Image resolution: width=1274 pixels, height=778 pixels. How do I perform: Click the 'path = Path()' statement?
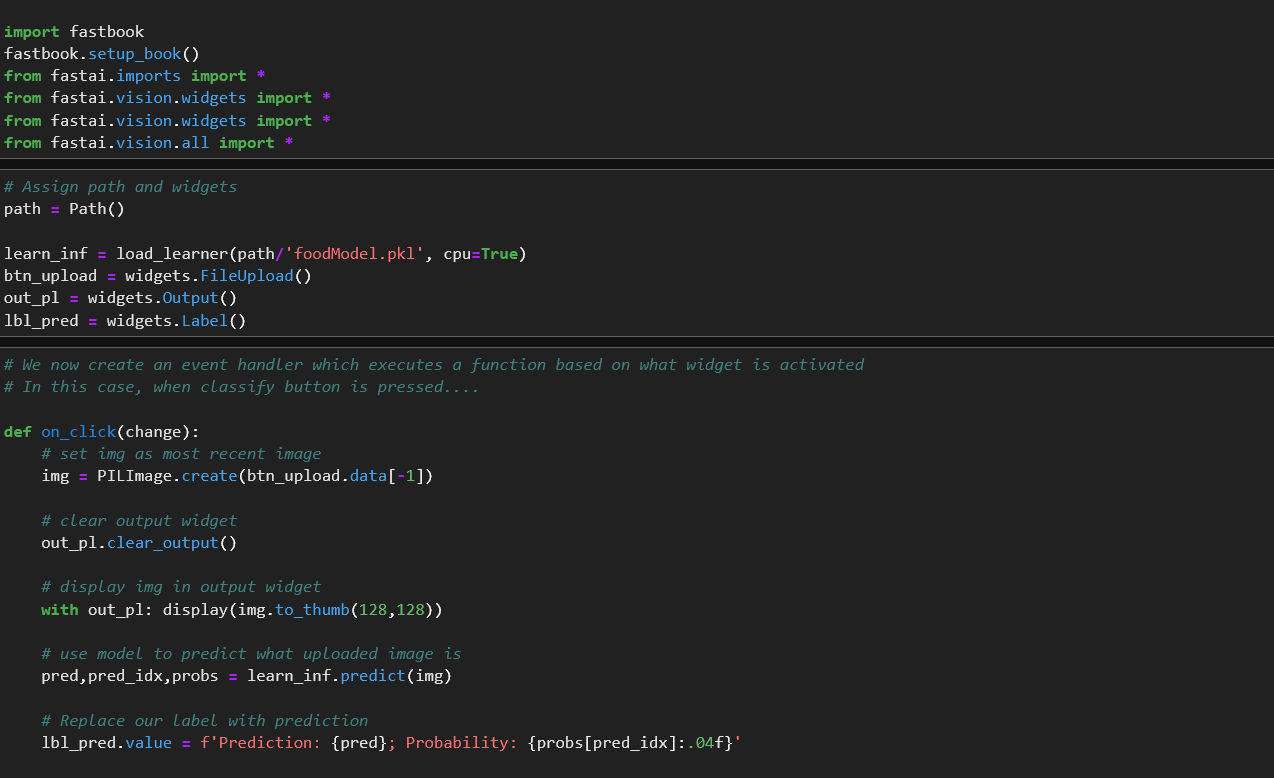pyautogui.click(x=64, y=209)
